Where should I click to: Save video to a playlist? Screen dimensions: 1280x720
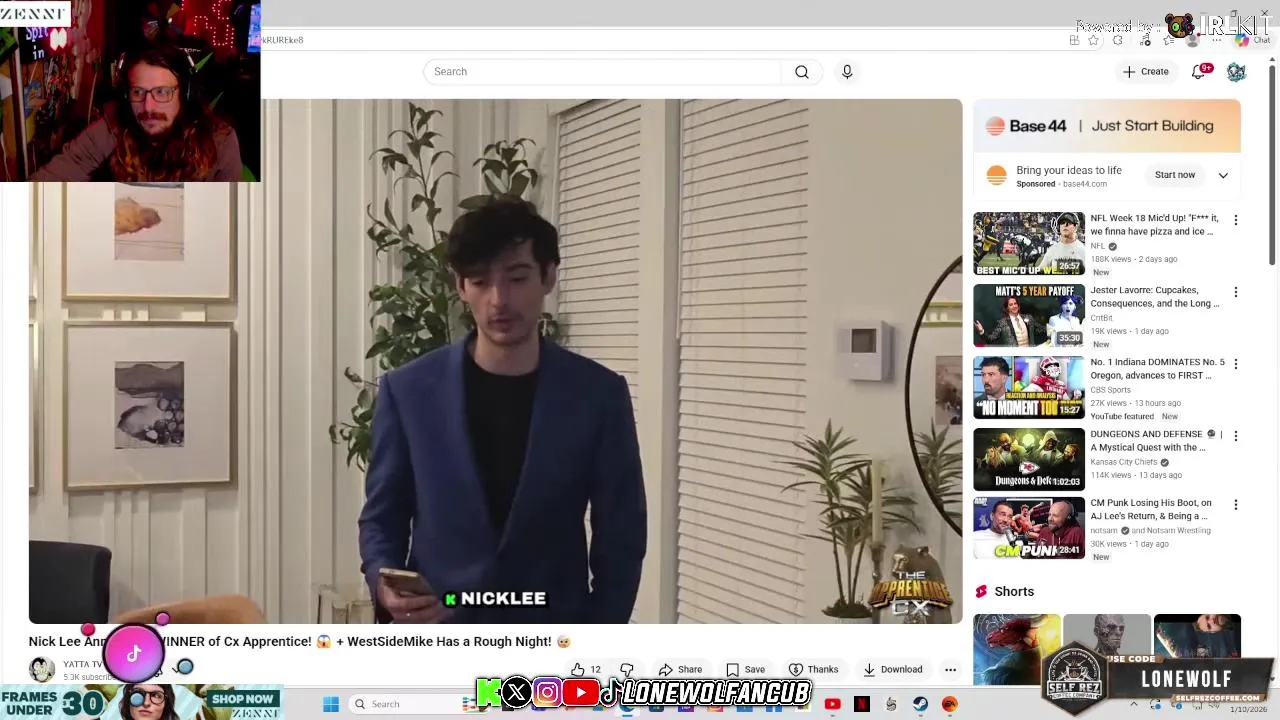click(x=746, y=670)
